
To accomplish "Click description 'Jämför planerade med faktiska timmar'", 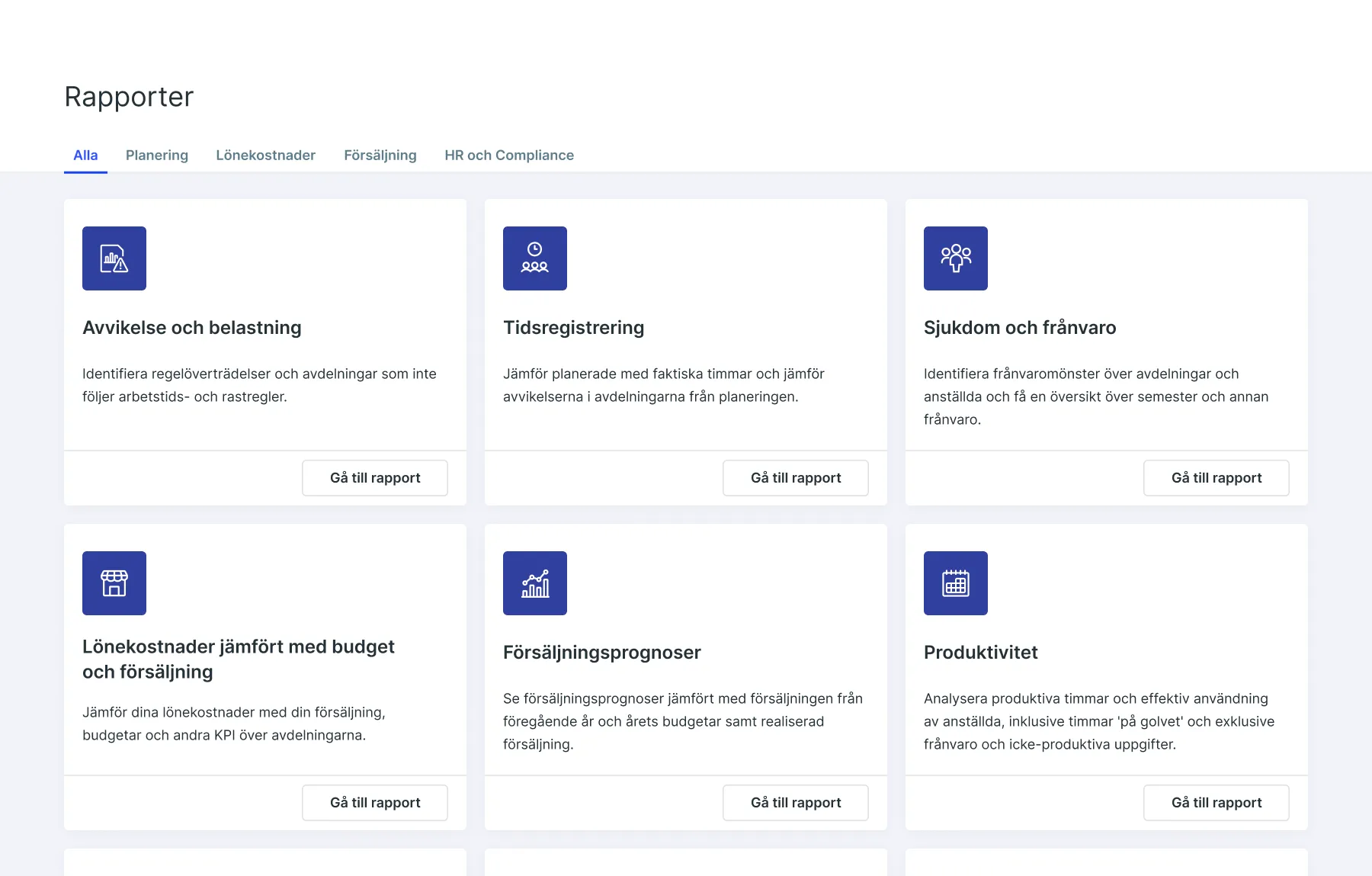I will click(x=664, y=385).
